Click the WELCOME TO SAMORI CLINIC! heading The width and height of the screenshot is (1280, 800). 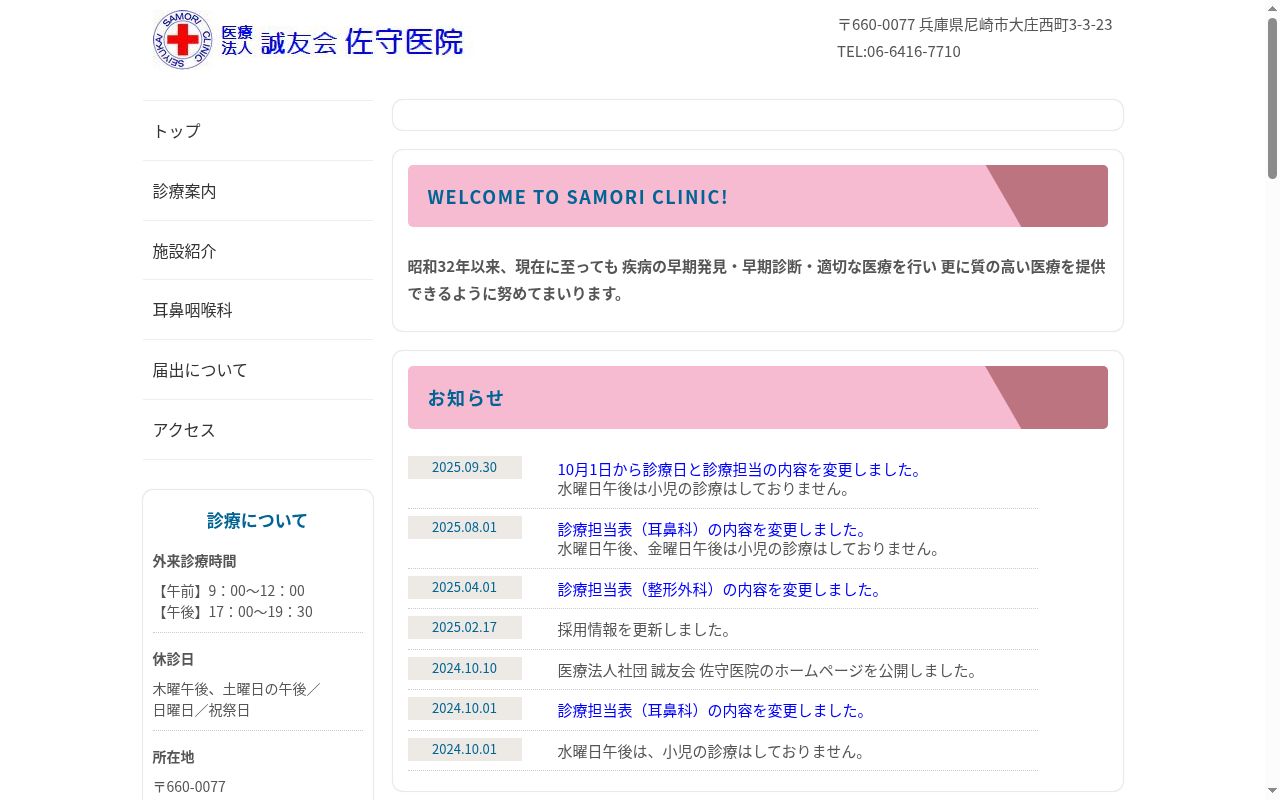pyautogui.click(x=578, y=197)
